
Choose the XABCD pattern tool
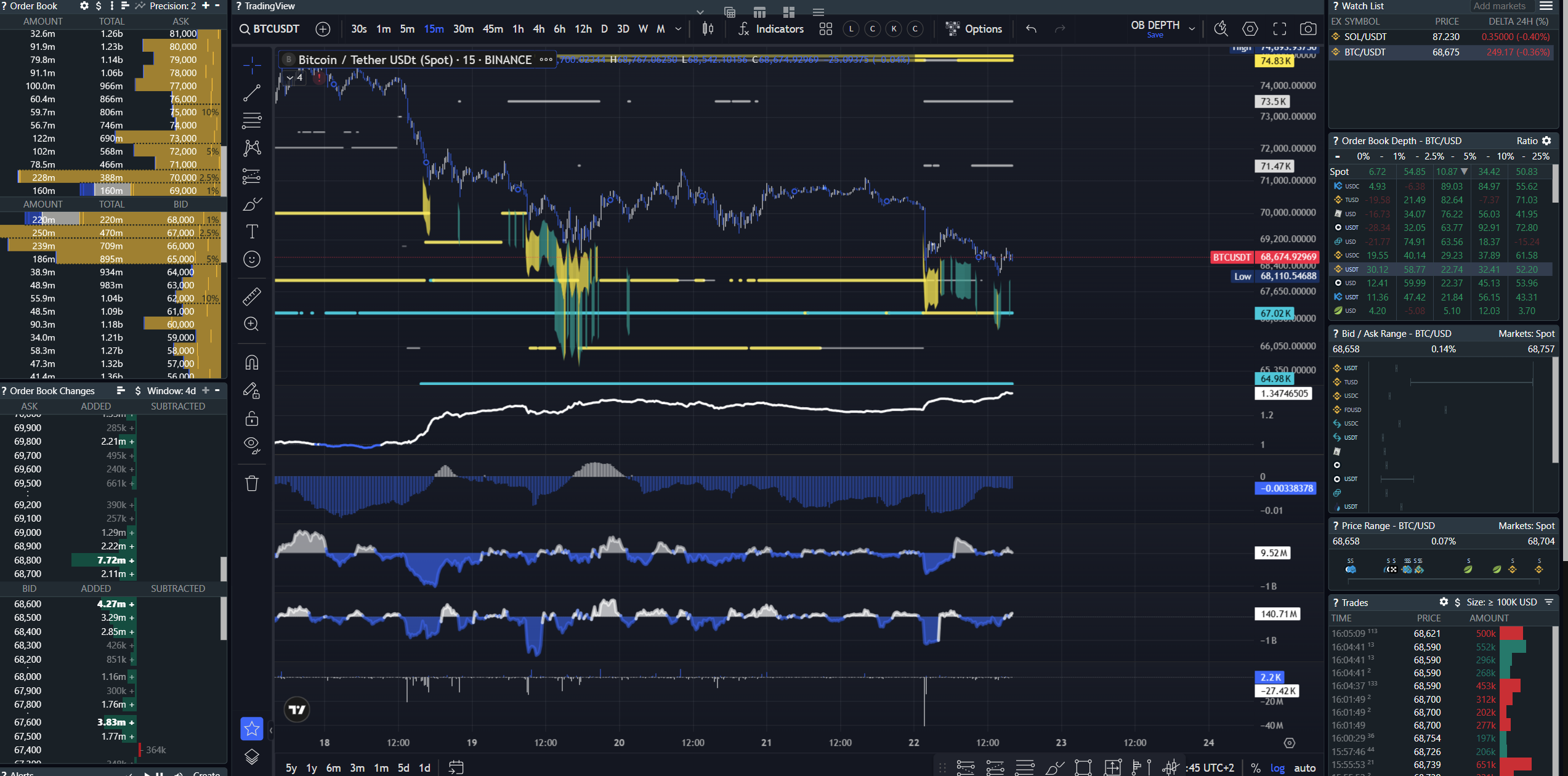[x=252, y=148]
